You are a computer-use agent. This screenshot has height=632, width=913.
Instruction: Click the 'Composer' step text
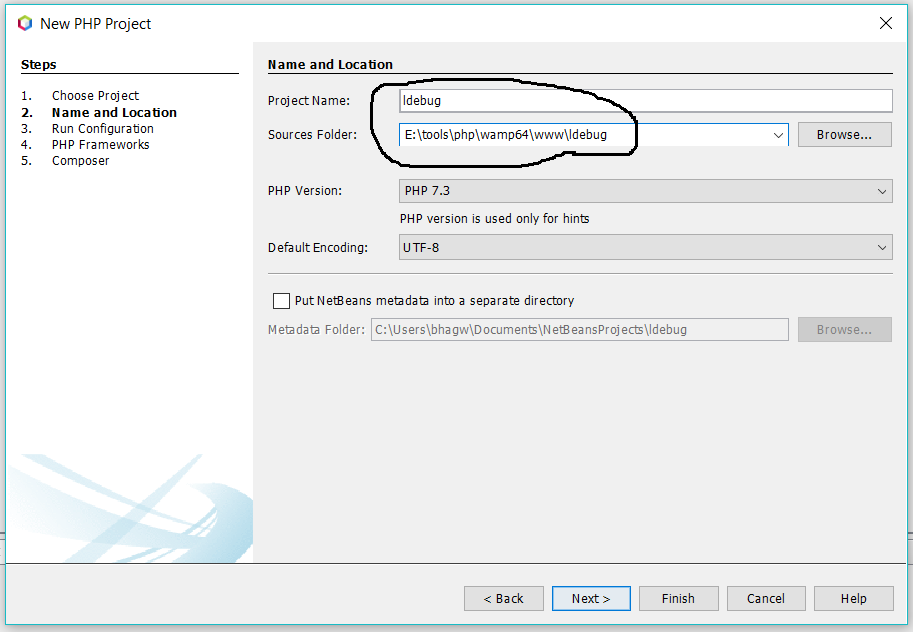80,161
